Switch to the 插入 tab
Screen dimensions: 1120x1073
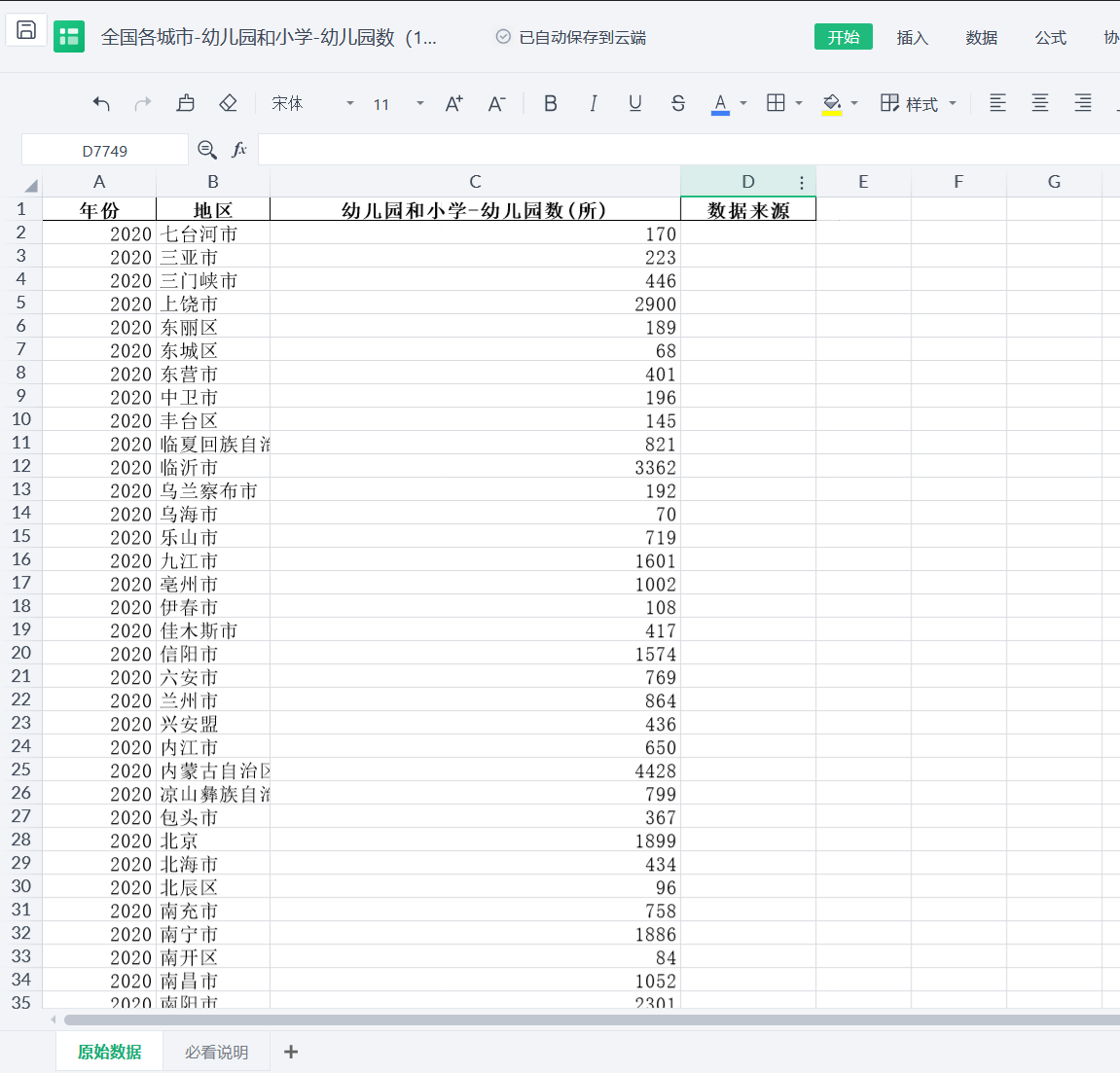click(x=912, y=38)
